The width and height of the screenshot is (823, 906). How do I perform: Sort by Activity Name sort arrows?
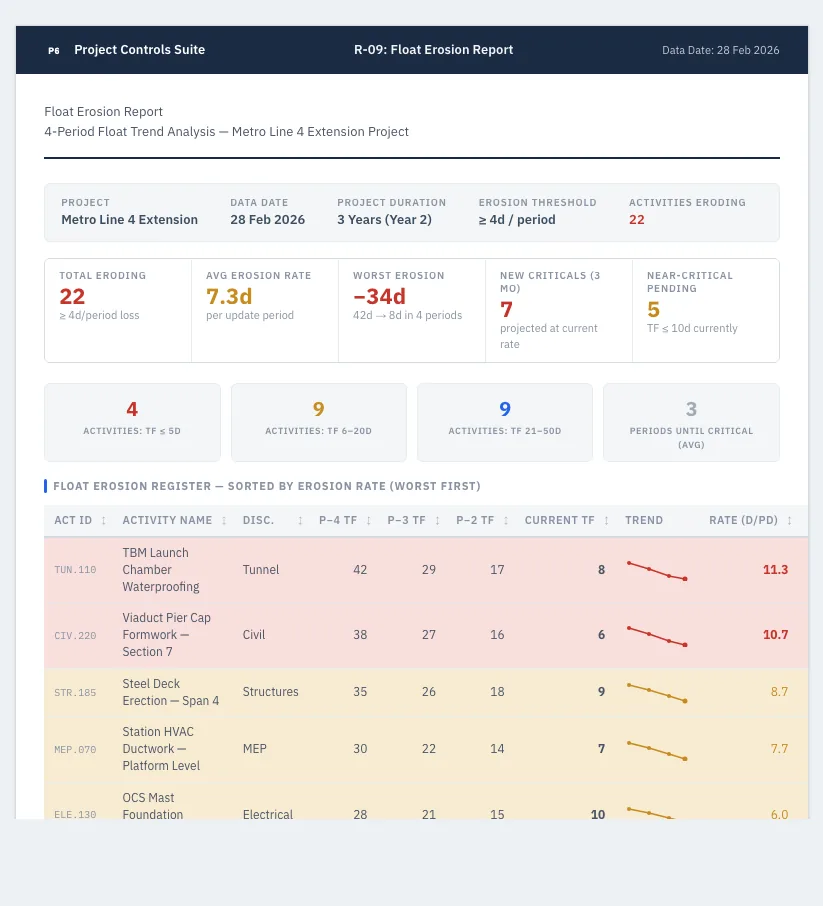224,521
